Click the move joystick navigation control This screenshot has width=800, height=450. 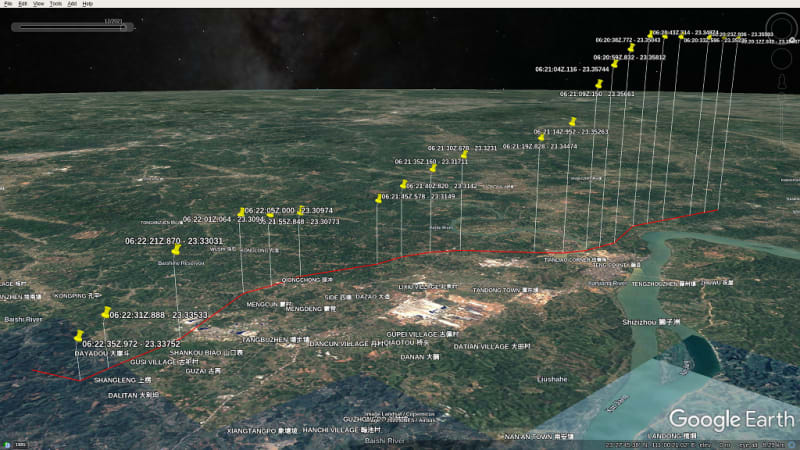(781, 59)
